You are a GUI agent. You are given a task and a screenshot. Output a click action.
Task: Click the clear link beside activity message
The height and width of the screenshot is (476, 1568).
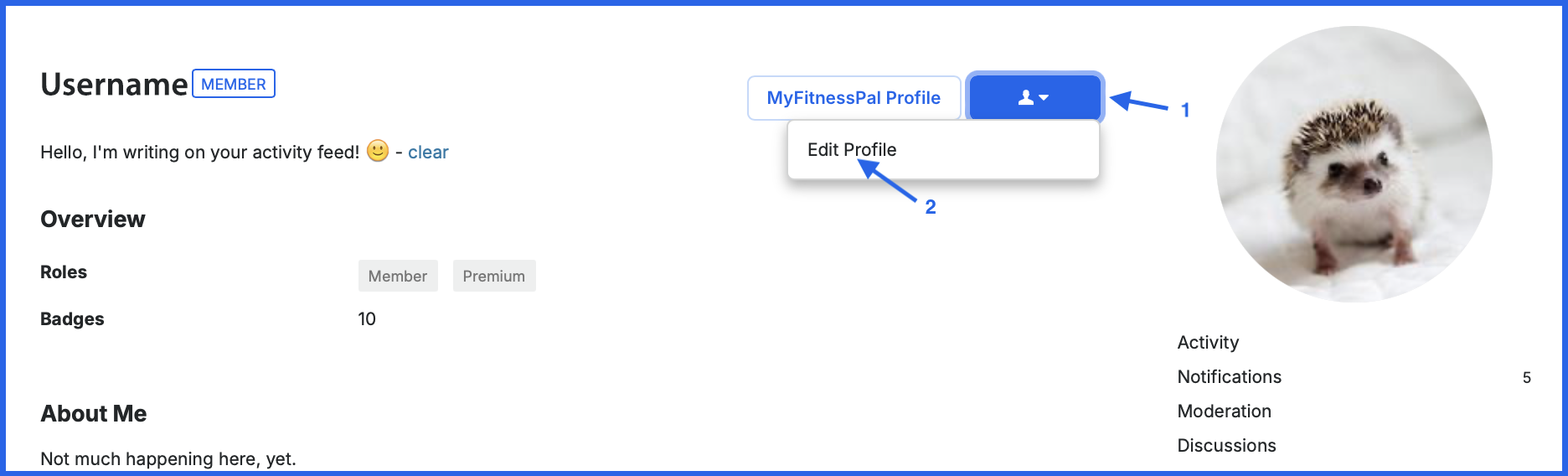coord(428,153)
